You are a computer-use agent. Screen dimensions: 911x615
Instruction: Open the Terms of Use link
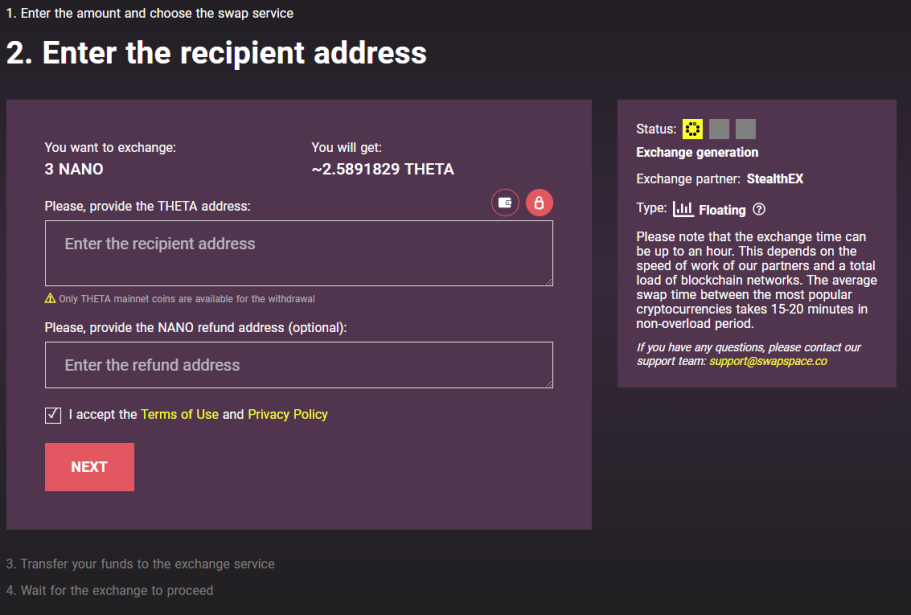[x=180, y=414]
